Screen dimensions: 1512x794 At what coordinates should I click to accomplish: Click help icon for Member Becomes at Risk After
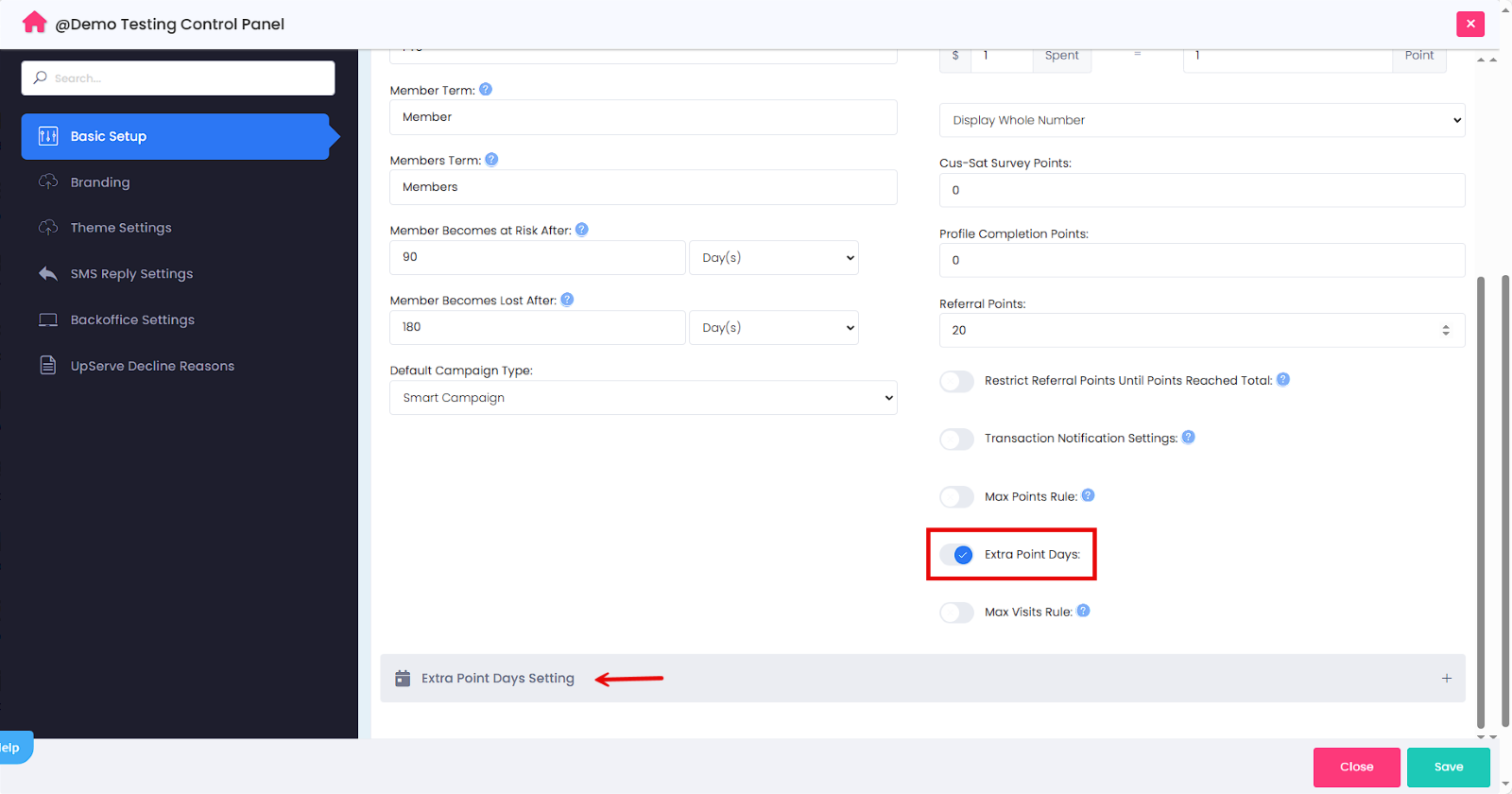[582, 229]
